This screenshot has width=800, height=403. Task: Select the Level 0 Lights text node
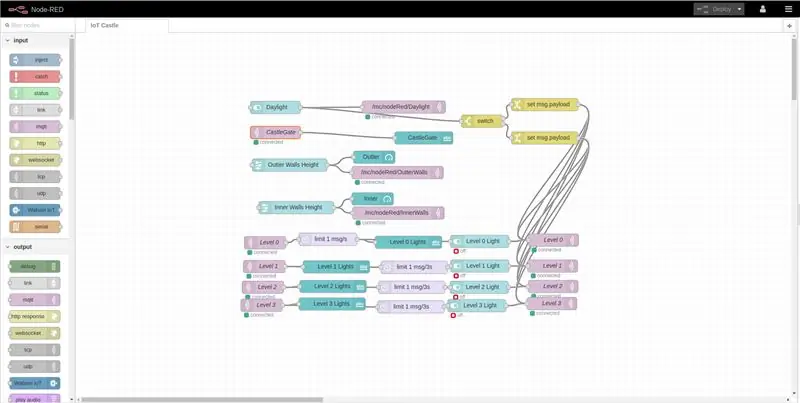tap(408, 242)
